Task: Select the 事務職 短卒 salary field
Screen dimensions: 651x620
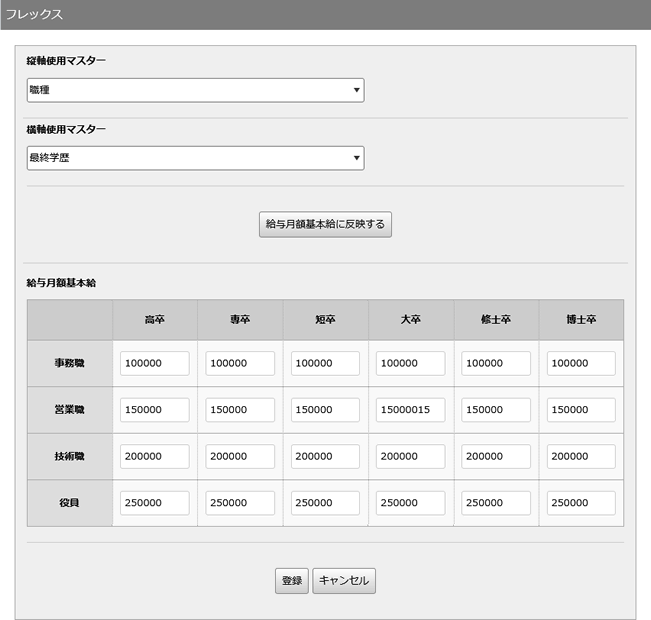Action: pos(325,363)
